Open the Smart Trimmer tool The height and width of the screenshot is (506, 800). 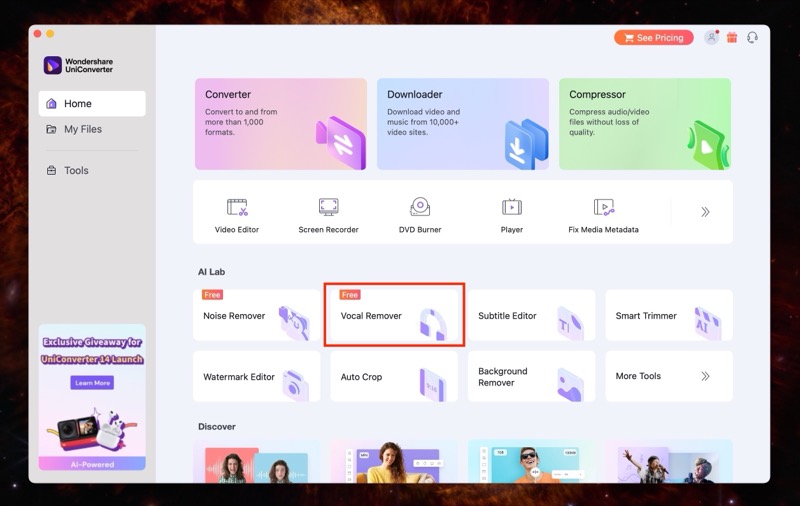point(669,315)
